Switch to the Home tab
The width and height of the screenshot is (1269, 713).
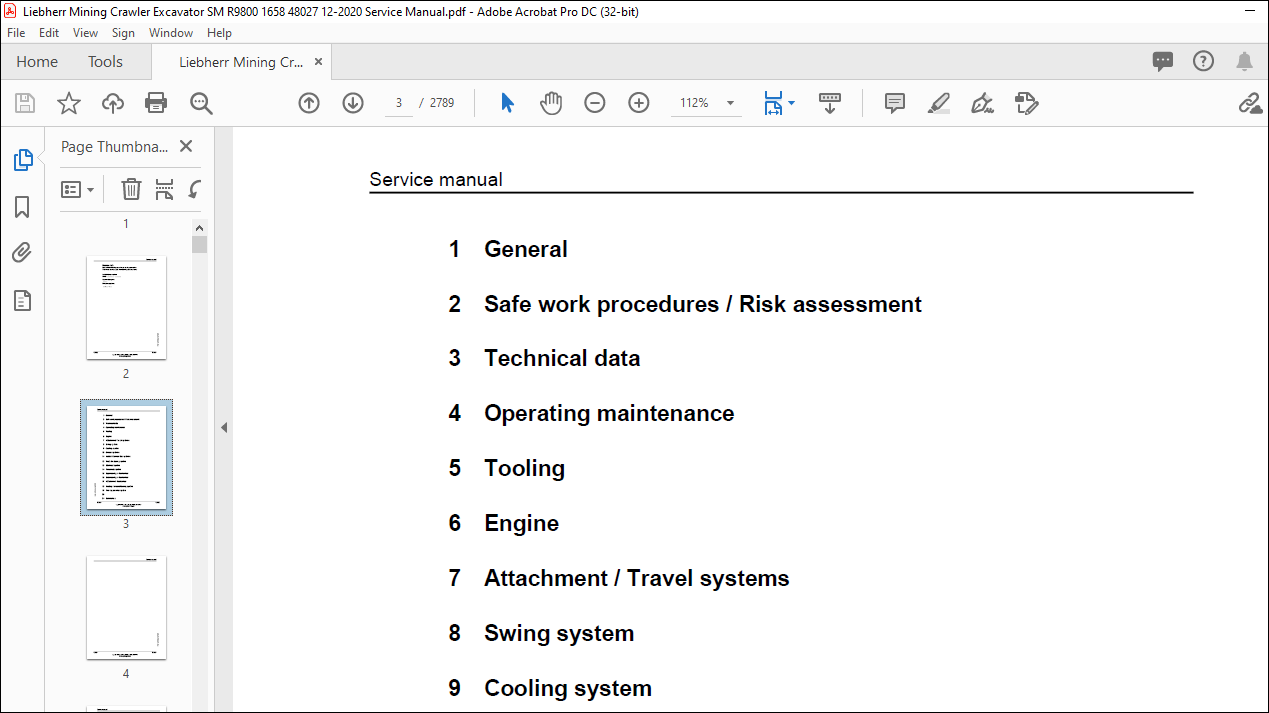[37, 62]
